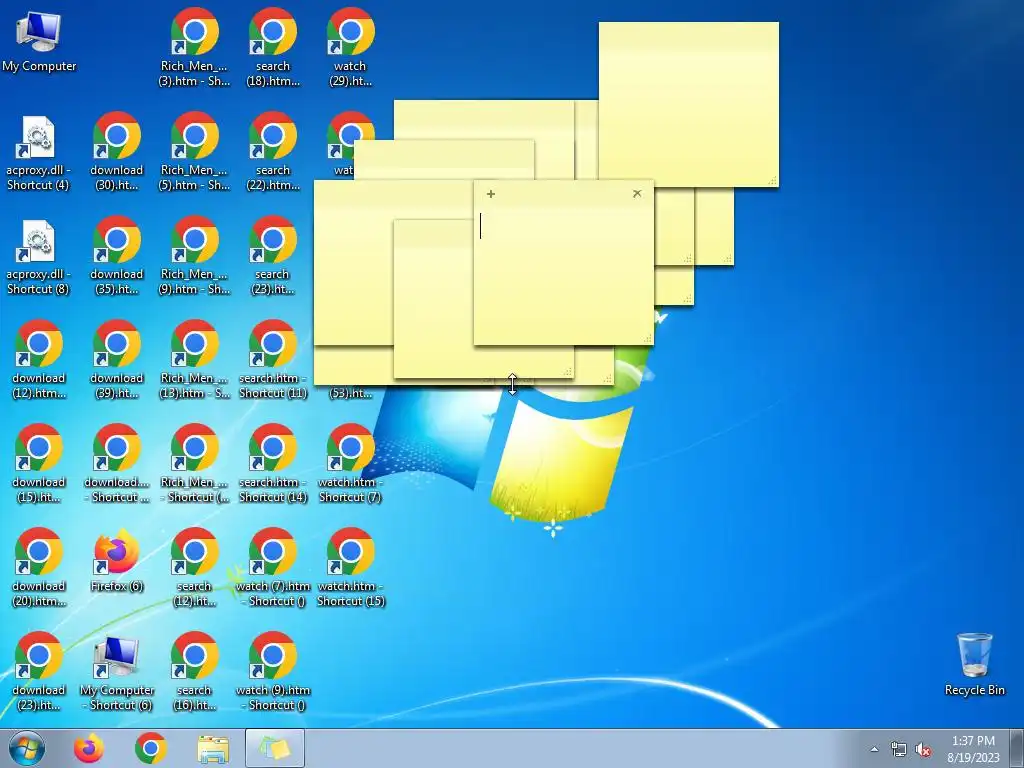Image resolution: width=1024 pixels, height=768 pixels.
Task: Select watch.htm - Shortcut (15) icon
Action: pos(351,568)
